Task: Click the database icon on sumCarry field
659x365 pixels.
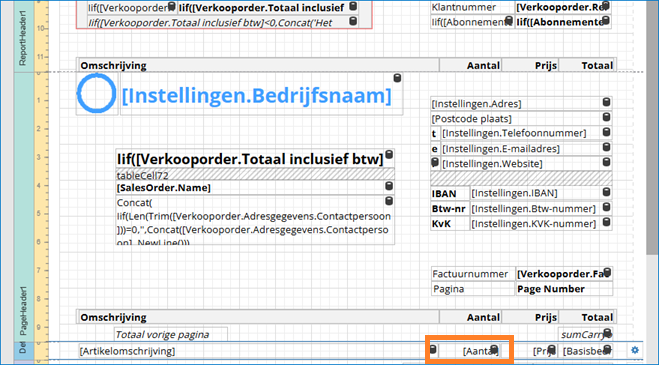Action: [x=607, y=333]
